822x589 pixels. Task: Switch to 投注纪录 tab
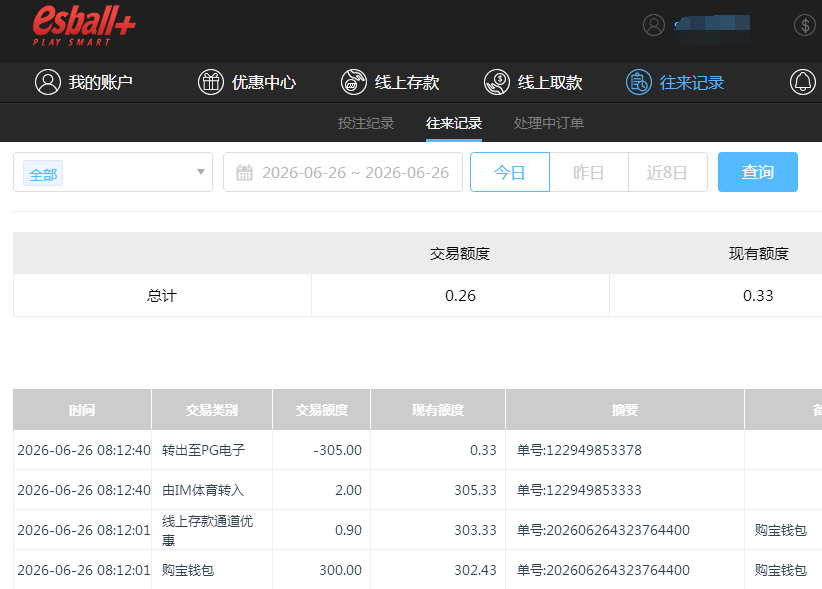(366, 123)
